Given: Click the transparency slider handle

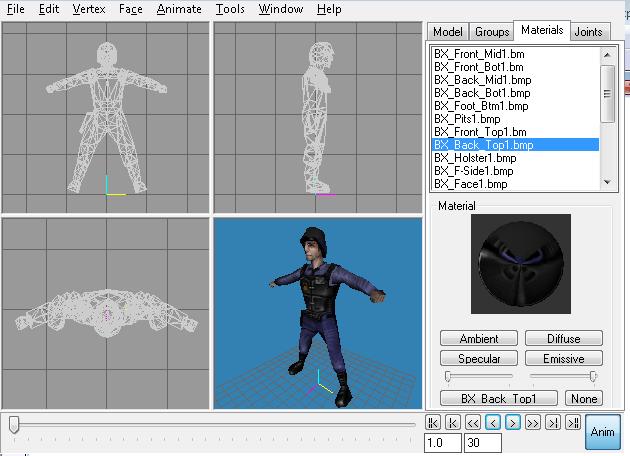Looking at the screenshot, I should point(593,376).
